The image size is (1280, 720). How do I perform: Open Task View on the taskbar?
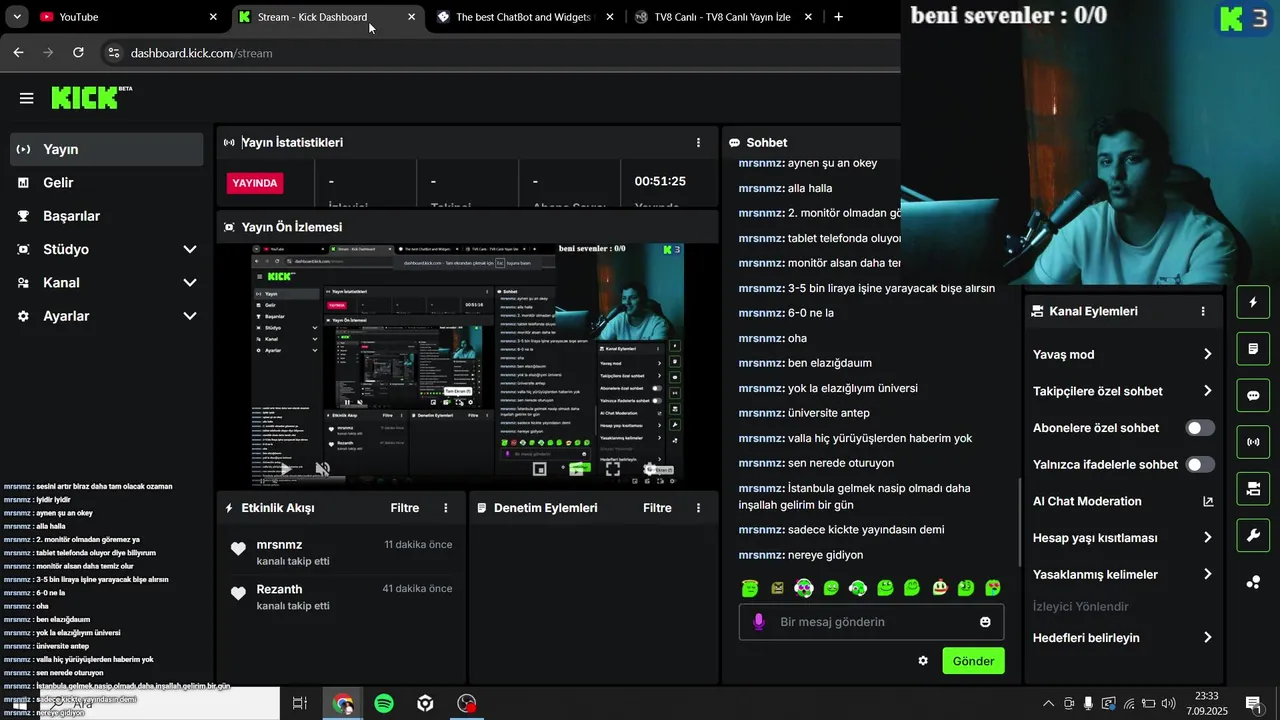click(299, 704)
